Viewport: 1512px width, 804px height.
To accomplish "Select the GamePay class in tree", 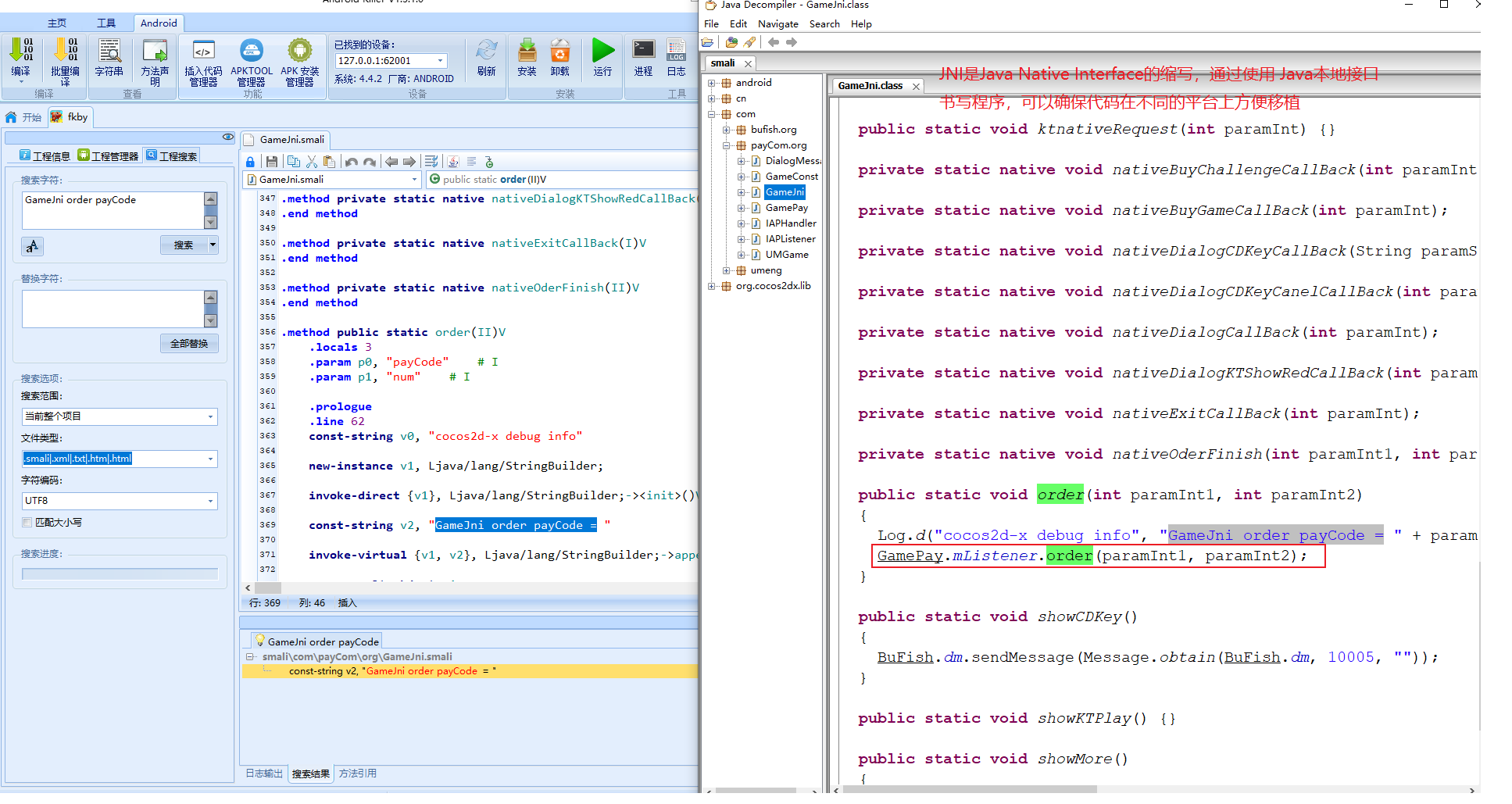I will (786, 208).
